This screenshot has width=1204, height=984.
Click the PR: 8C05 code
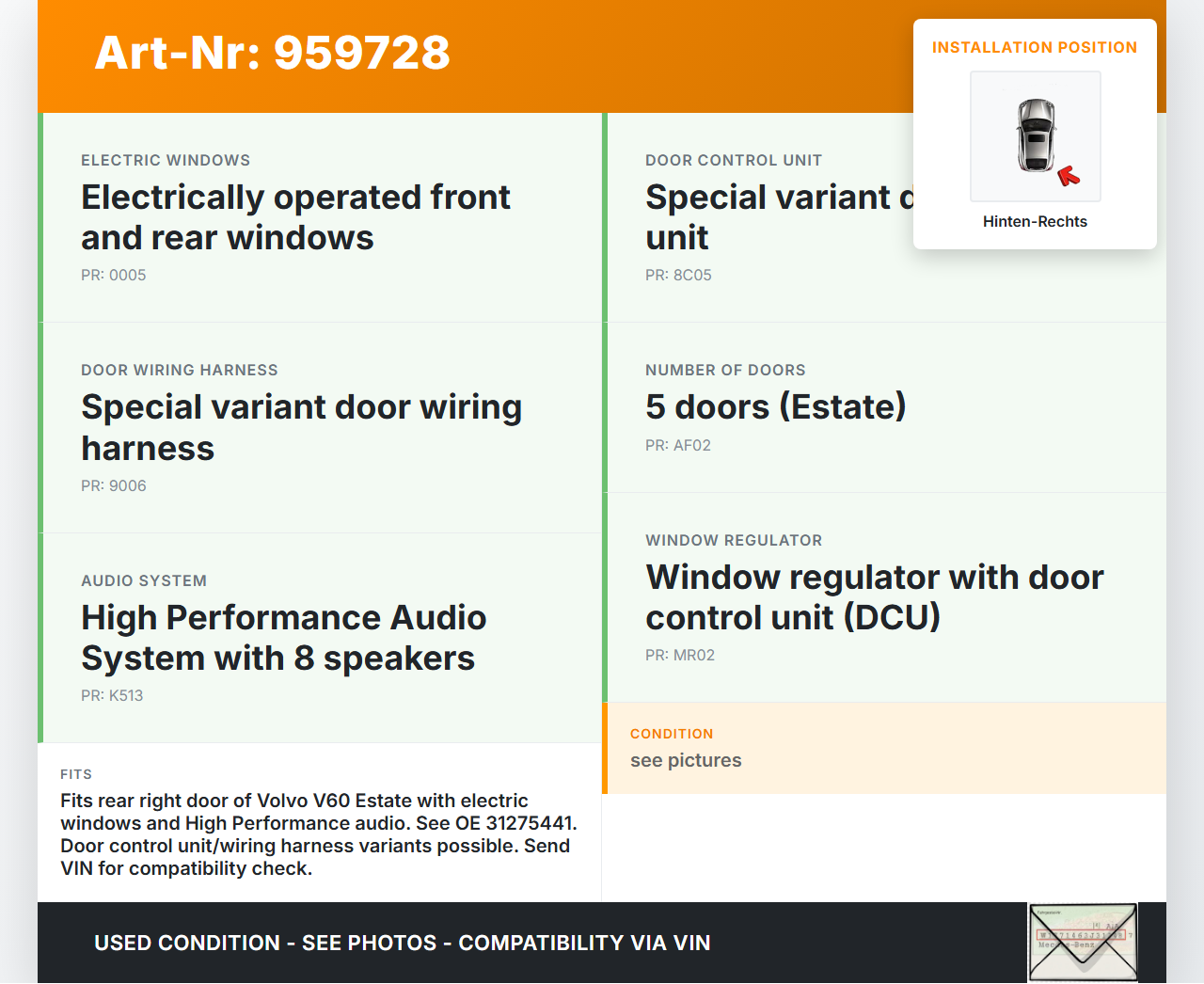pos(678,276)
